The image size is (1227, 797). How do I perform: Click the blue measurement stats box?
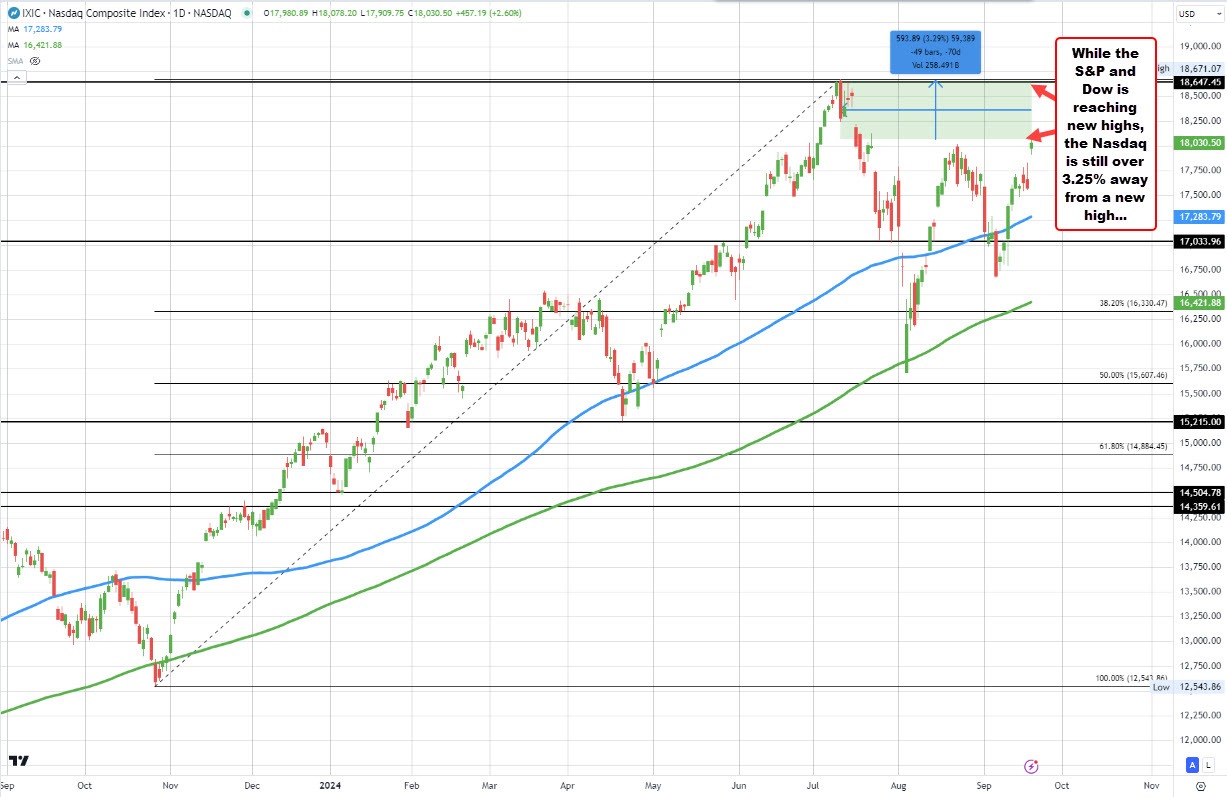[934, 50]
